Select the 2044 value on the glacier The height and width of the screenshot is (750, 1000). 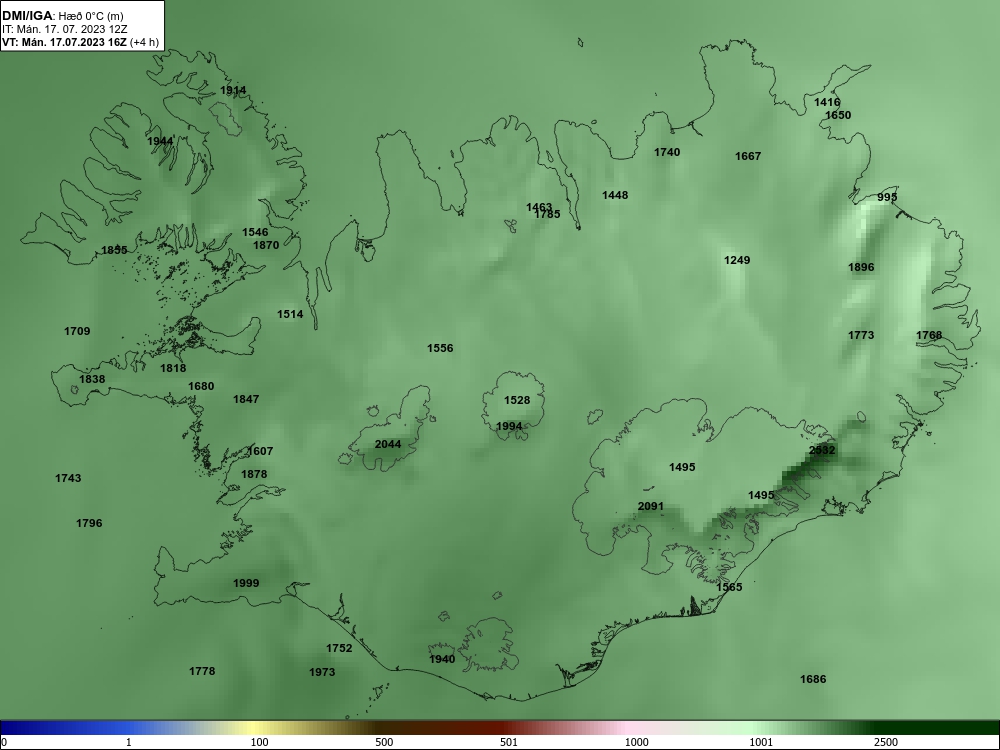tap(388, 444)
